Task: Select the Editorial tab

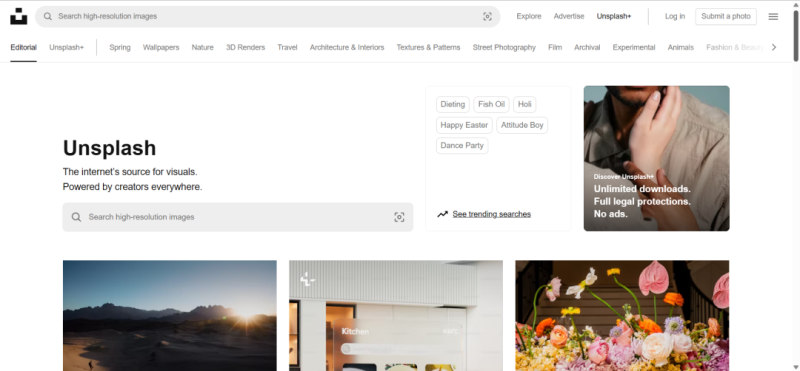Action: (x=23, y=47)
